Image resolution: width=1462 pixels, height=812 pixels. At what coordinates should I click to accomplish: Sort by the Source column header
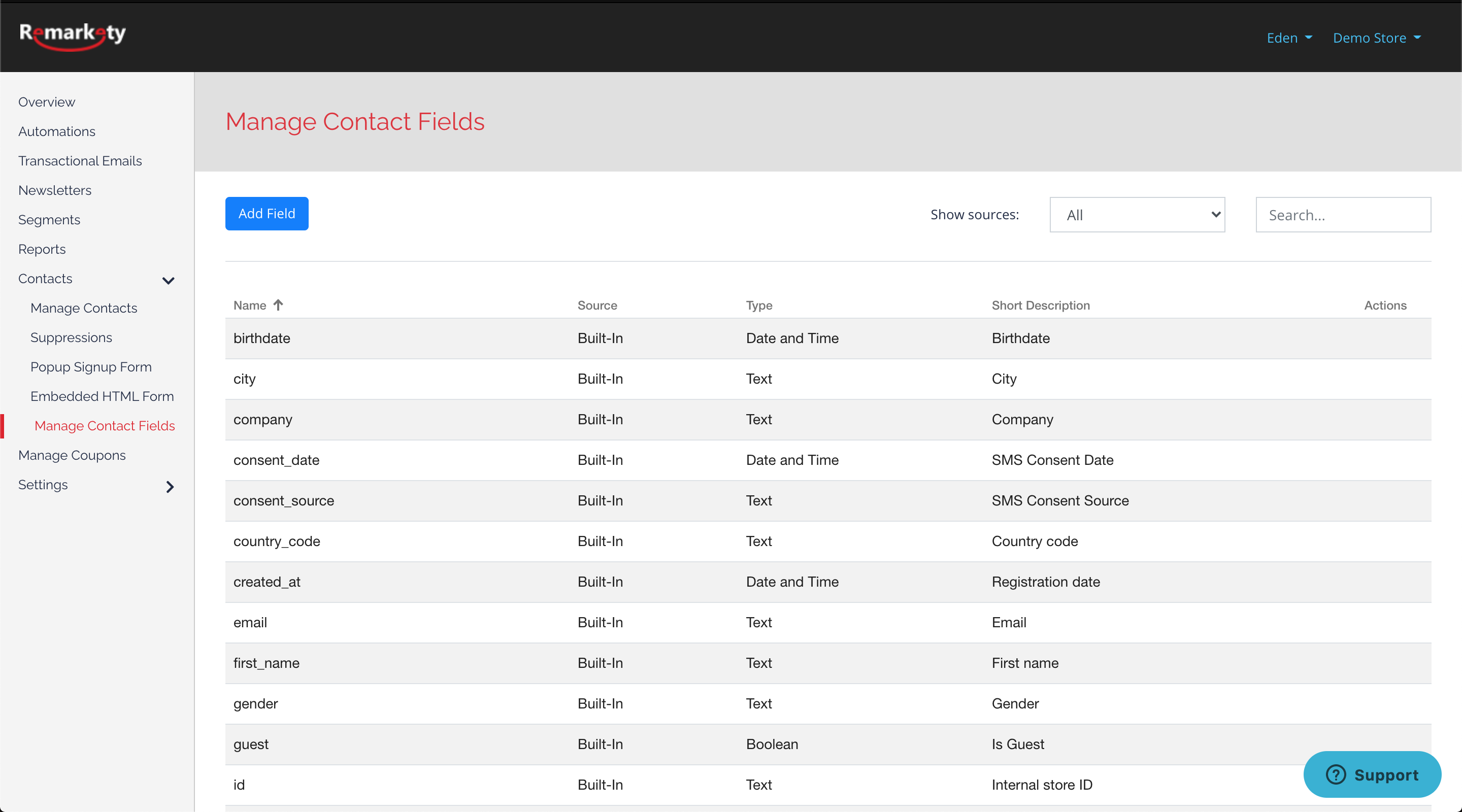(597, 306)
